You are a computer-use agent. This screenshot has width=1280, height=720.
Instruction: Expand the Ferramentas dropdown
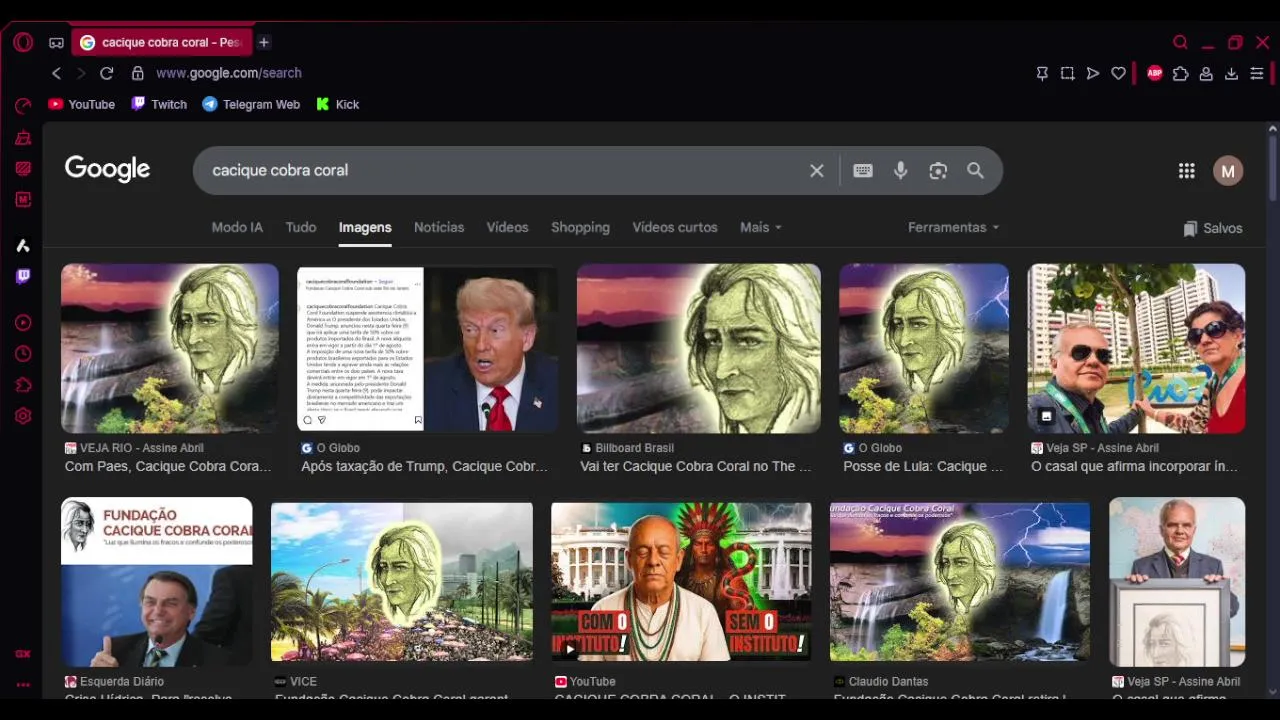[953, 227]
